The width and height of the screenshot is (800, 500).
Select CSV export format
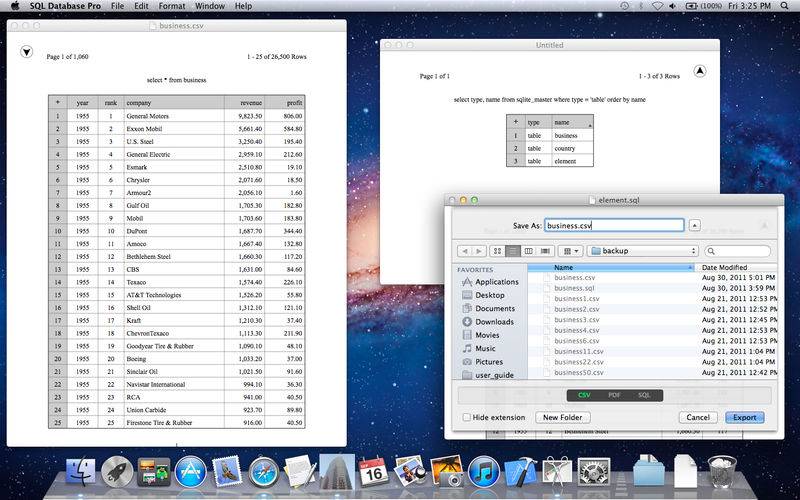585,396
